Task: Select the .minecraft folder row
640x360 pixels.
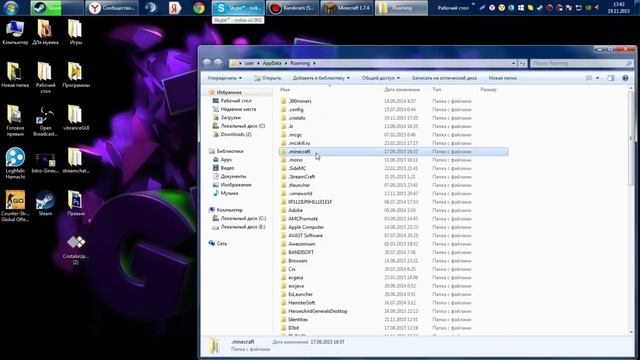Action: [x=393, y=151]
